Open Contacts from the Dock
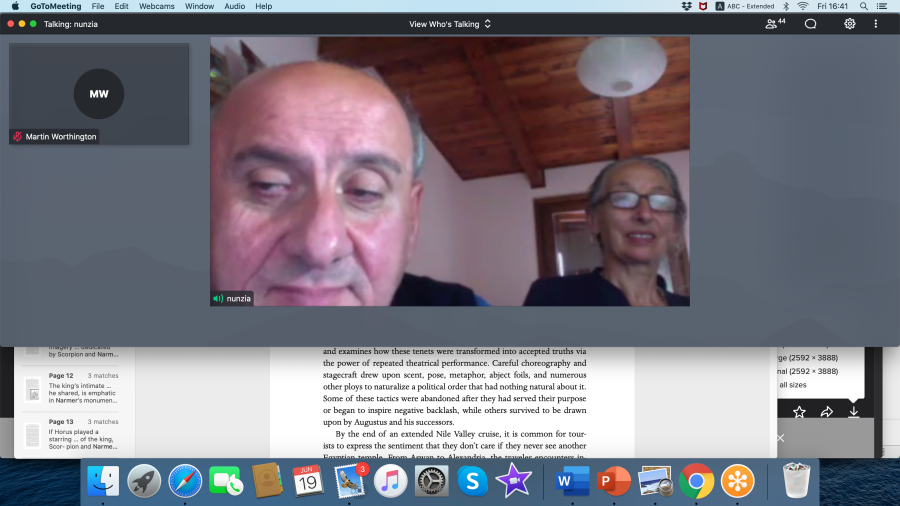This screenshot has width=900, height=506. [267, 481]
